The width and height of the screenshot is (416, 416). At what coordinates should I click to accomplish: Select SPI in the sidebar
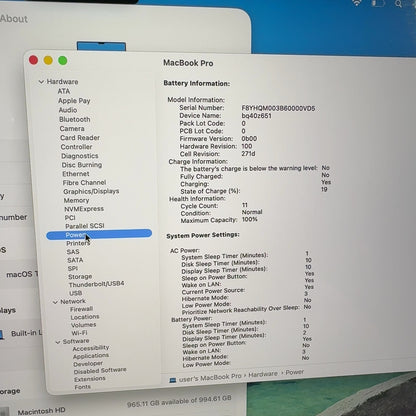click(73, 268)
